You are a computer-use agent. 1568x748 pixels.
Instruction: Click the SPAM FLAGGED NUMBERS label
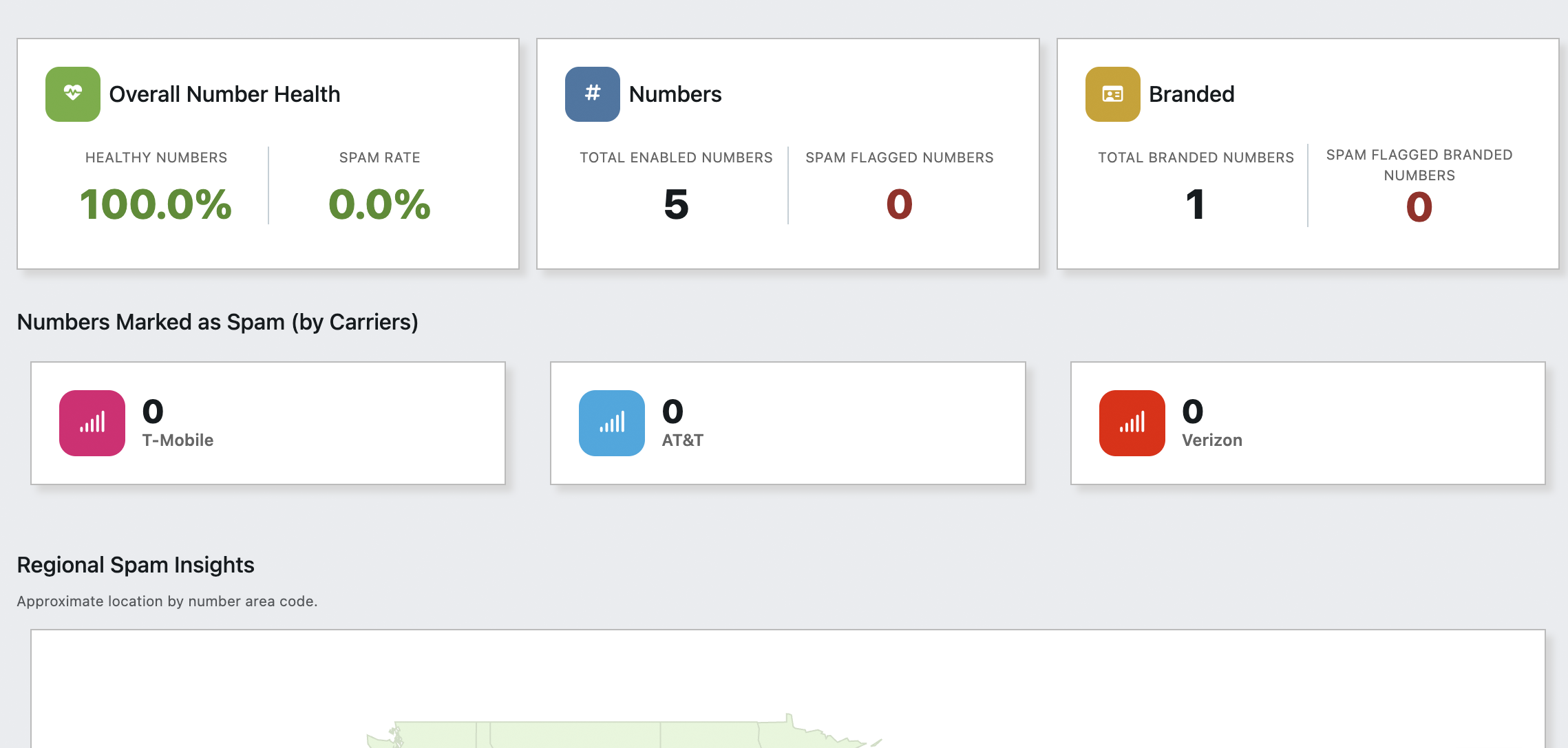[899, 158]
